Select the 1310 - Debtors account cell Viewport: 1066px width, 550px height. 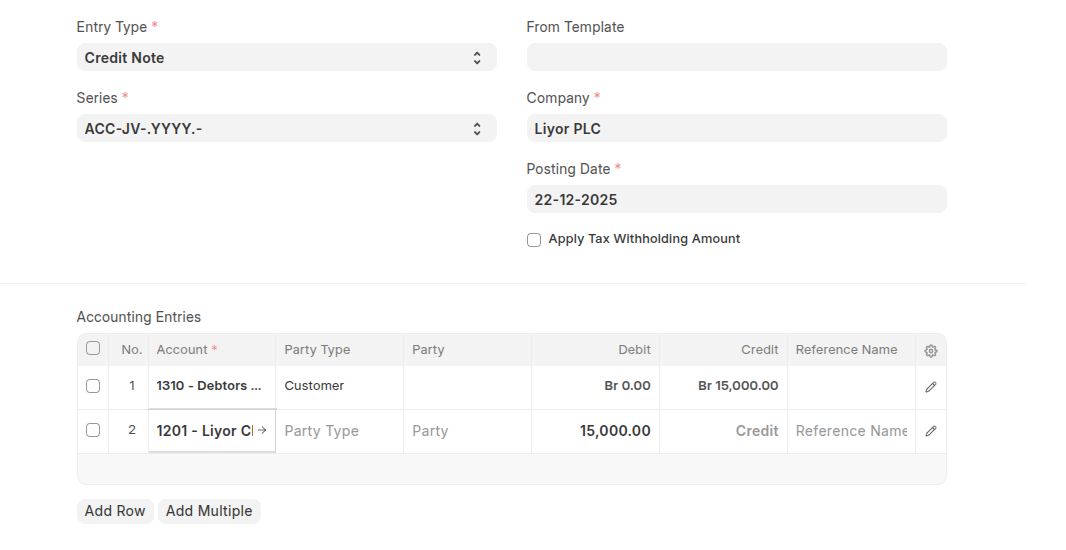point(211,386)
